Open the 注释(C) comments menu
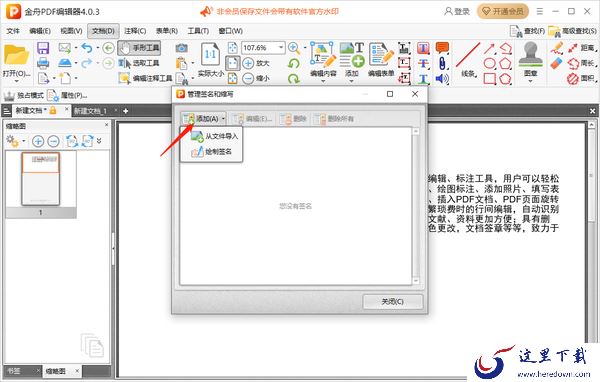Screen dimensions: 600x382 click(135, 31)
